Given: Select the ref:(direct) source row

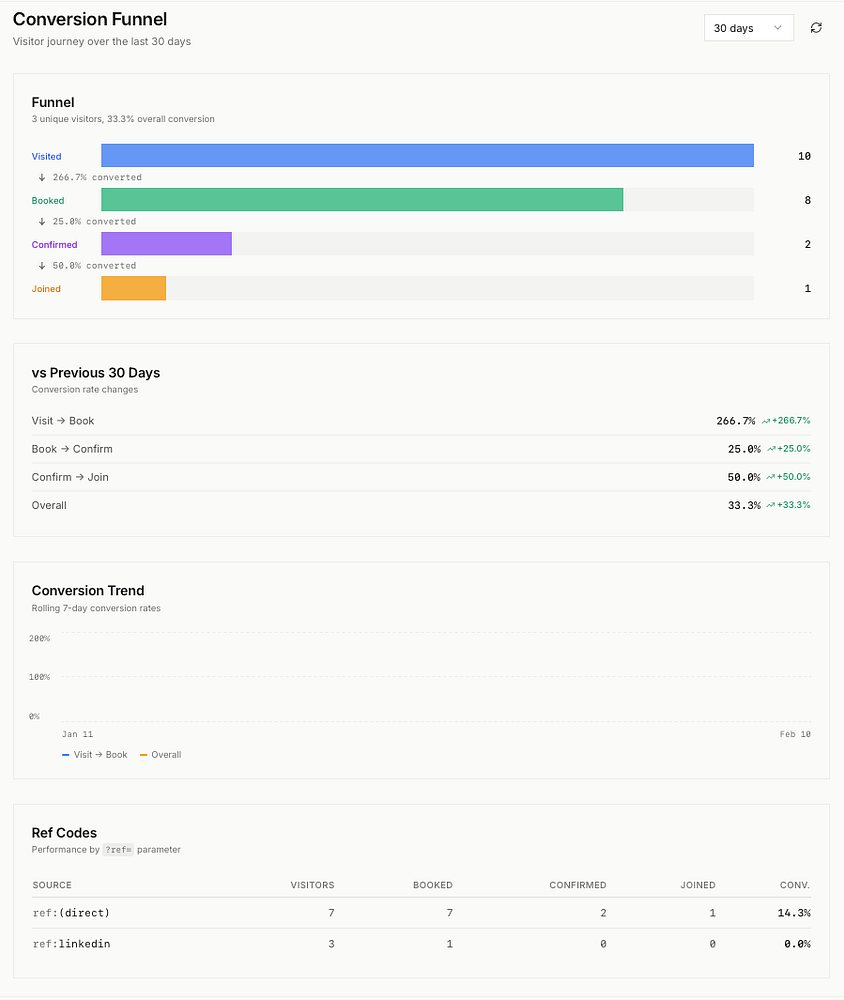Looking at the screenshot, I should click(x=422, y=913).
